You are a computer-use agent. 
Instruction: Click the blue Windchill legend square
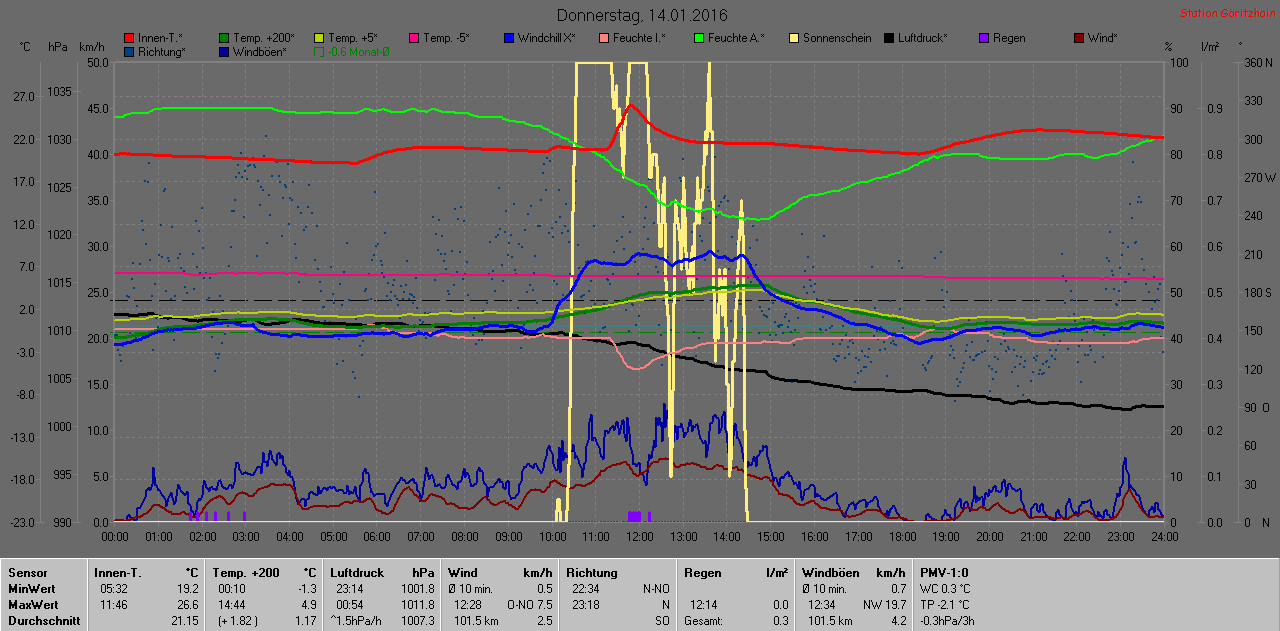509,38
